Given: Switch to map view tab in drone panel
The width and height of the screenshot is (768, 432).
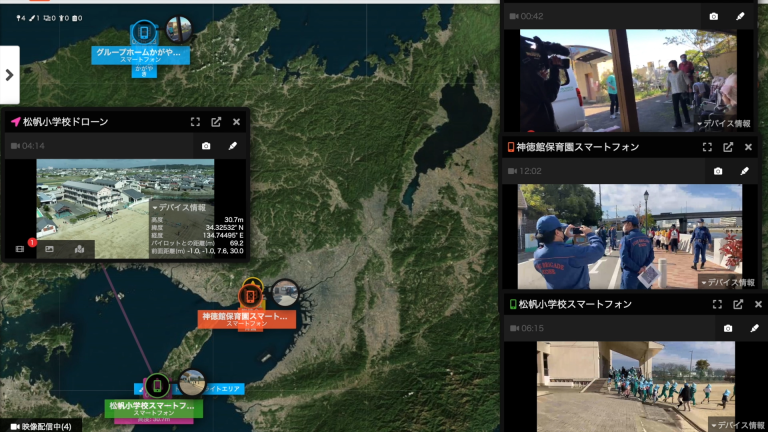Looking at the screenshot, I should point(80,249).
